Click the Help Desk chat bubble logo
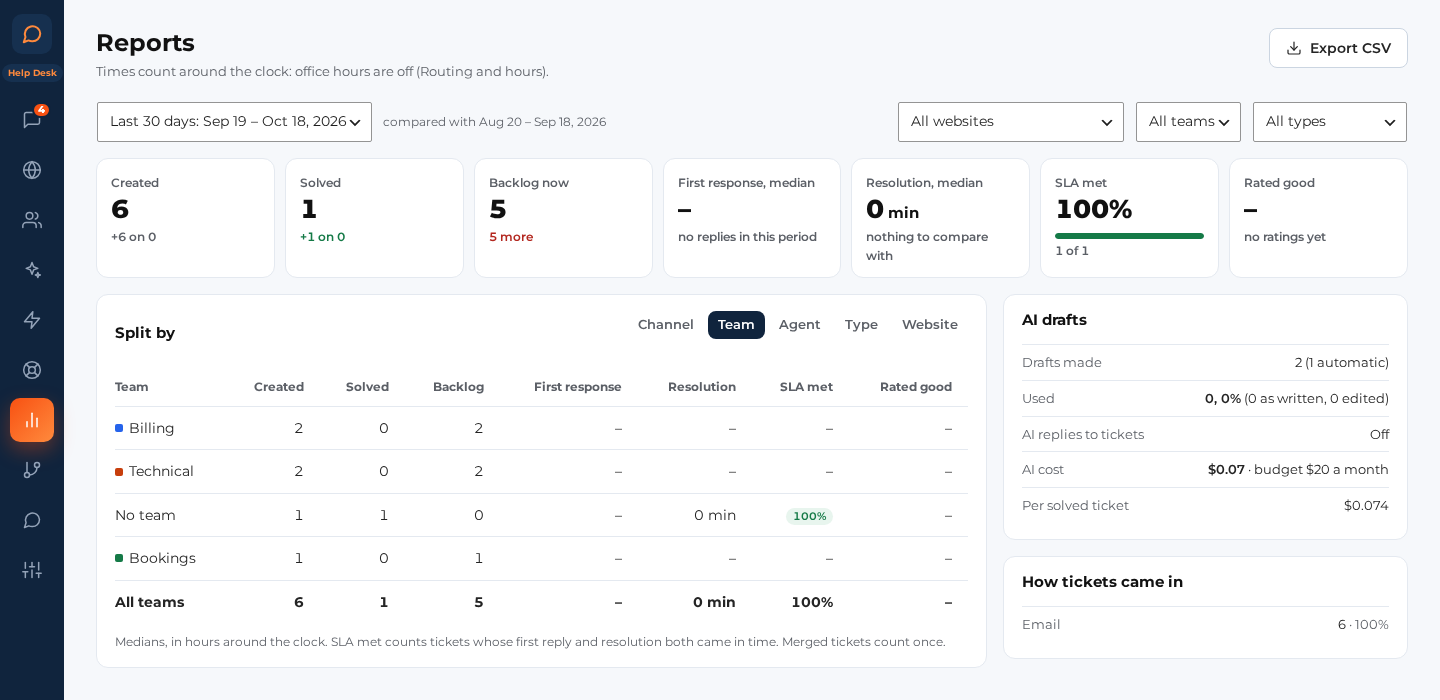1440x700 pixels. (32, 34)
